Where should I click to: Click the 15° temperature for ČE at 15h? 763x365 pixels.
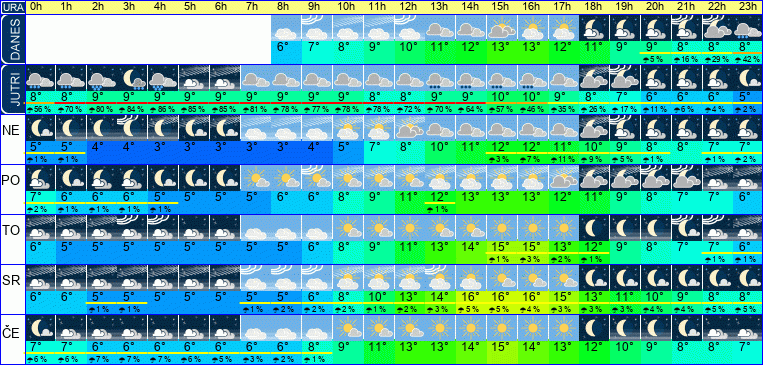[x=501, y=347]
